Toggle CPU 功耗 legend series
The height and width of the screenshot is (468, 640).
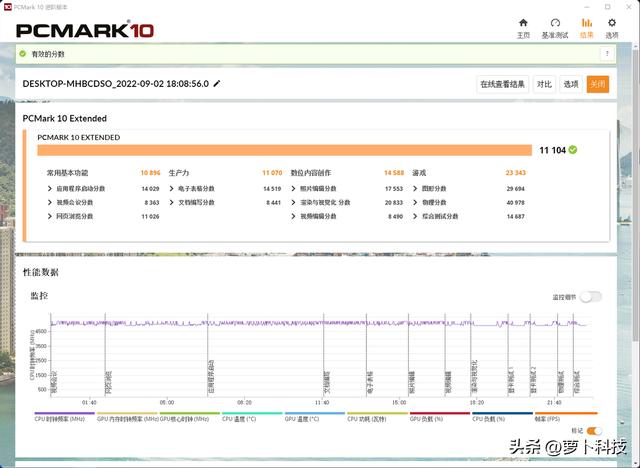tap(377, 417)
